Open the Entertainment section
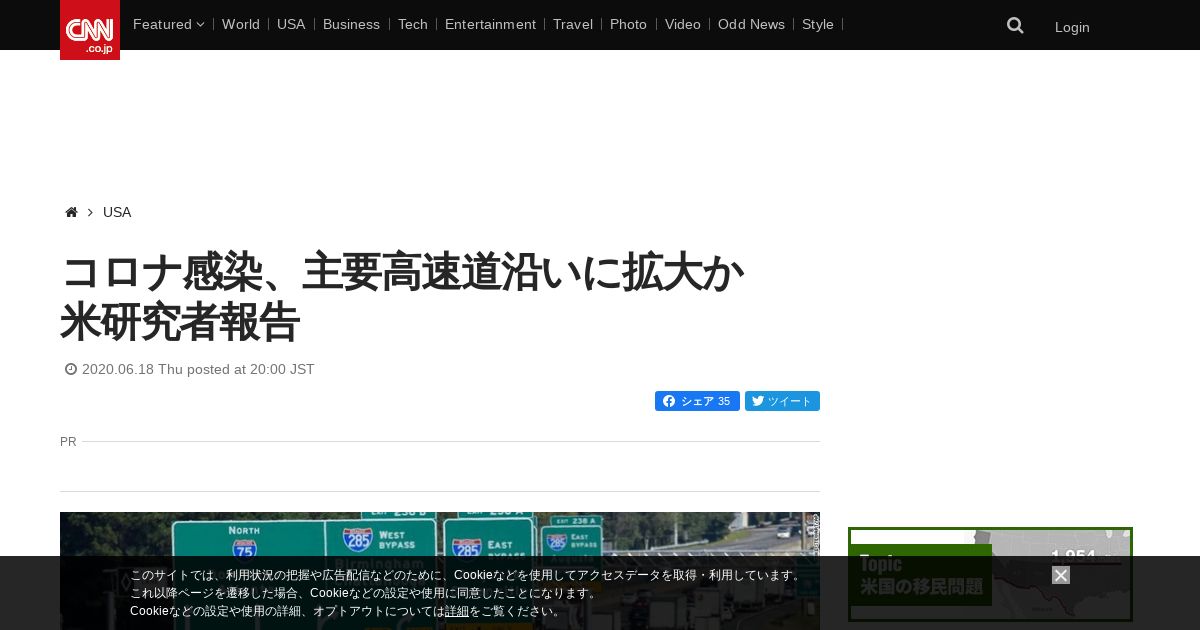Viewport: 1200px width, 630px height. 490,24
